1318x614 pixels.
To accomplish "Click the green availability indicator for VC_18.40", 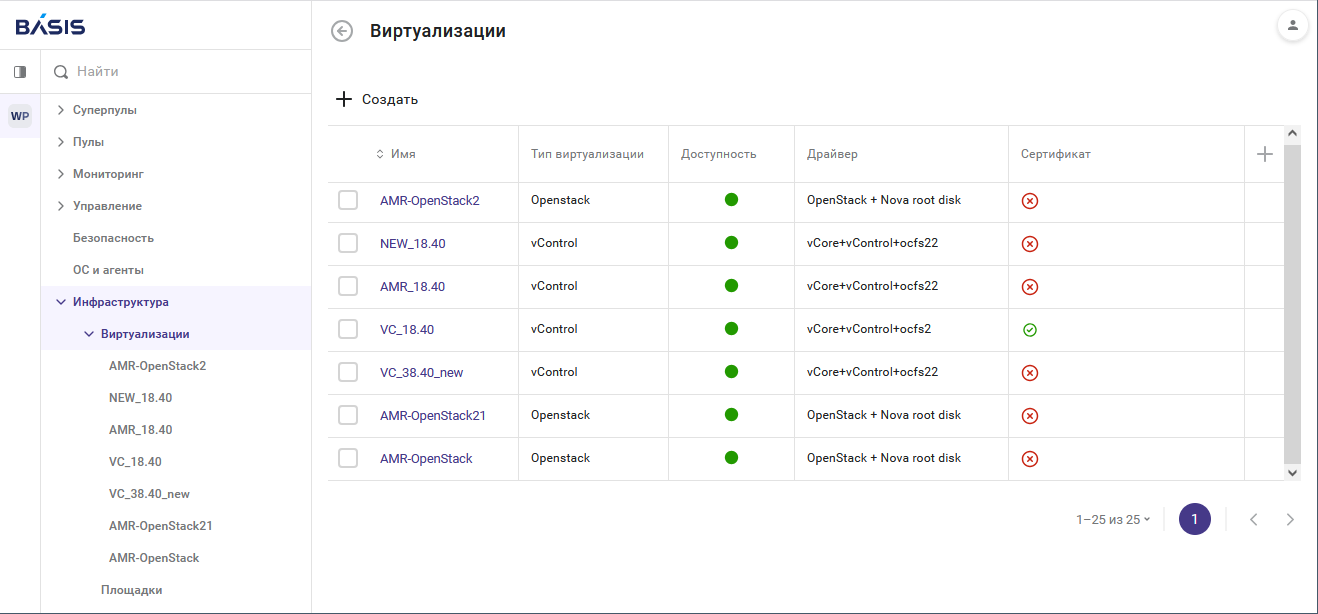I will 731,328.
